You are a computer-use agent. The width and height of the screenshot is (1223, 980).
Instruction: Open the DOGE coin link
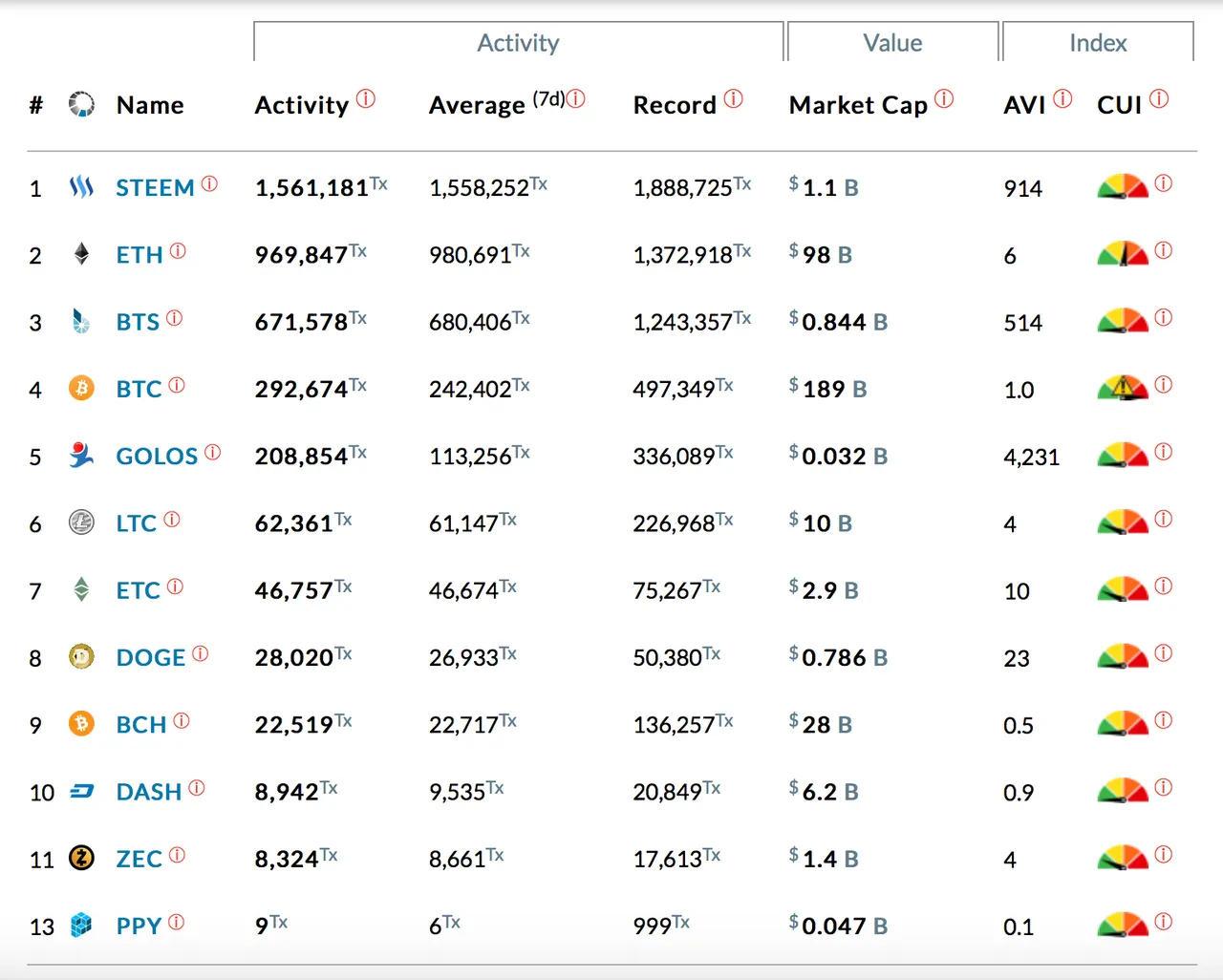pos(151,658)
